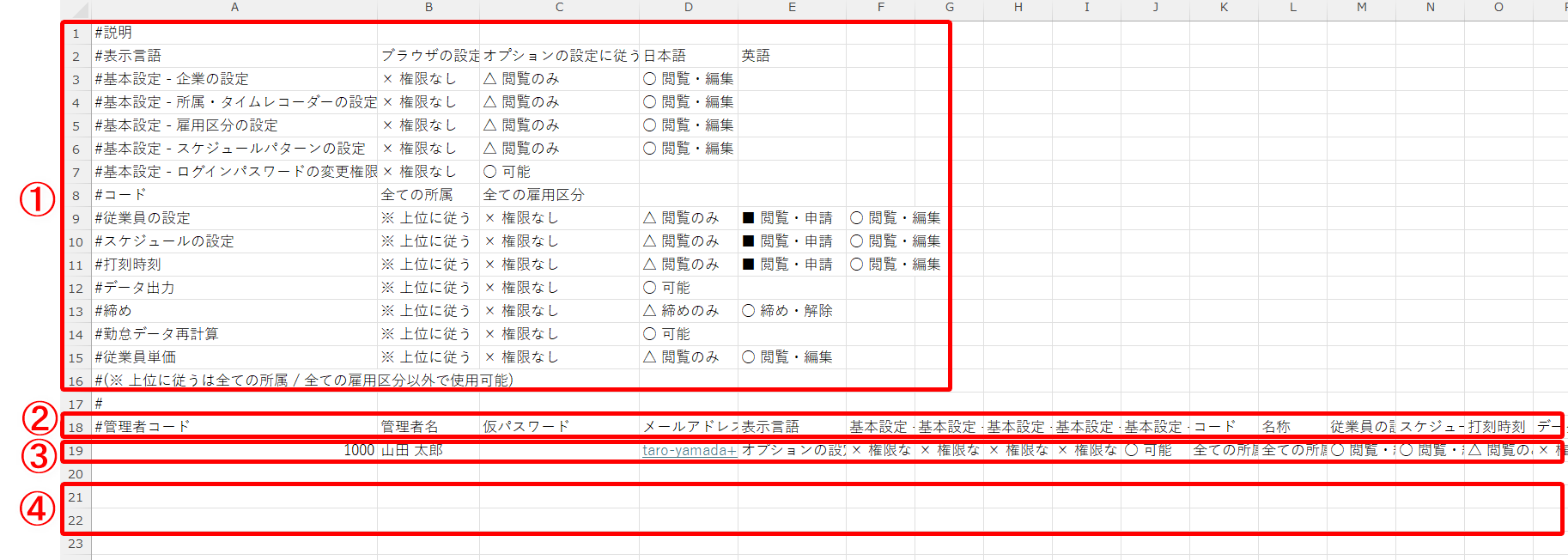Image resolution: width=1568 pixels, height=560 pixels.
Task: Select the cell '#説明'
Action: pos(234,33)
